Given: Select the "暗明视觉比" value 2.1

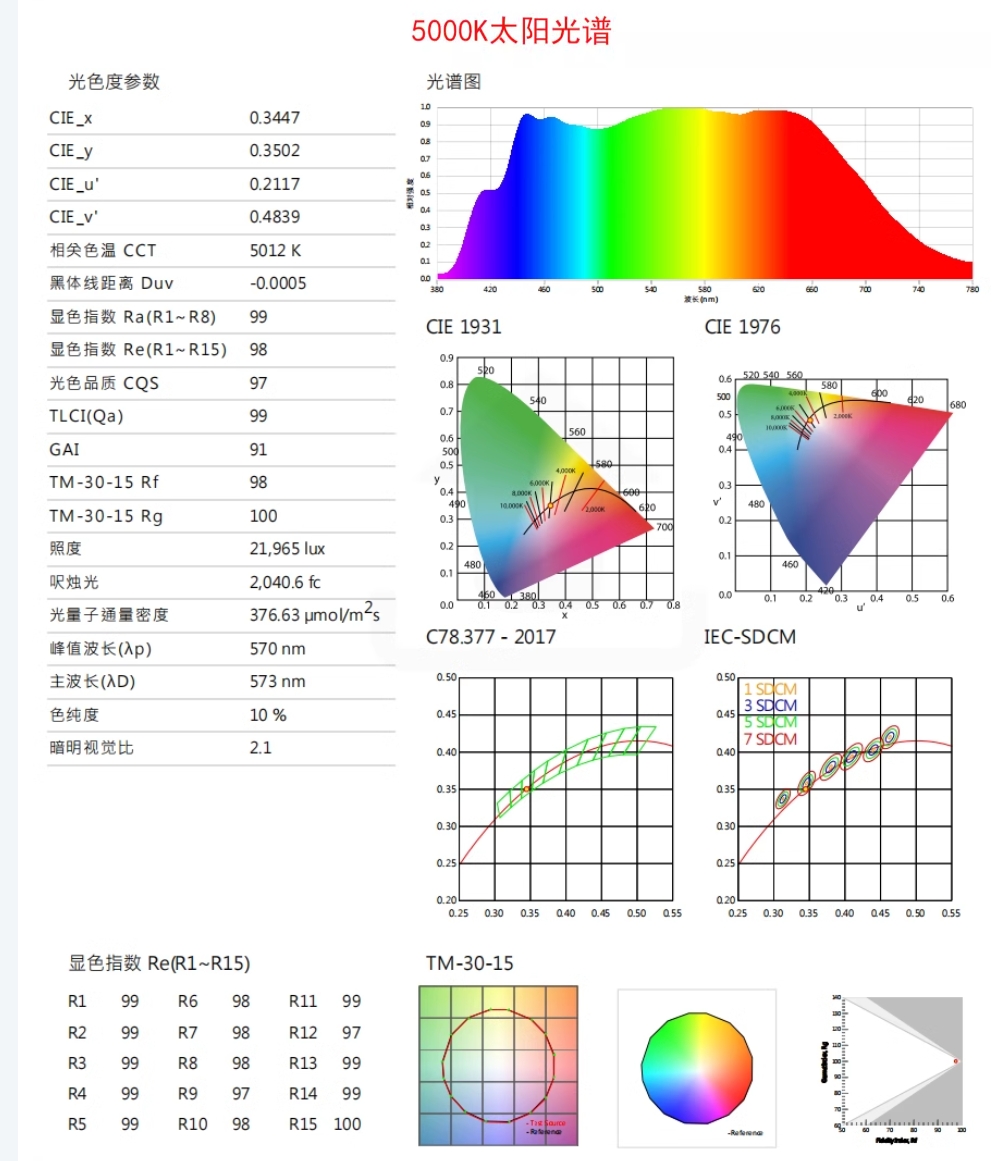Looking at the screenshot, I should click(260, 748).
